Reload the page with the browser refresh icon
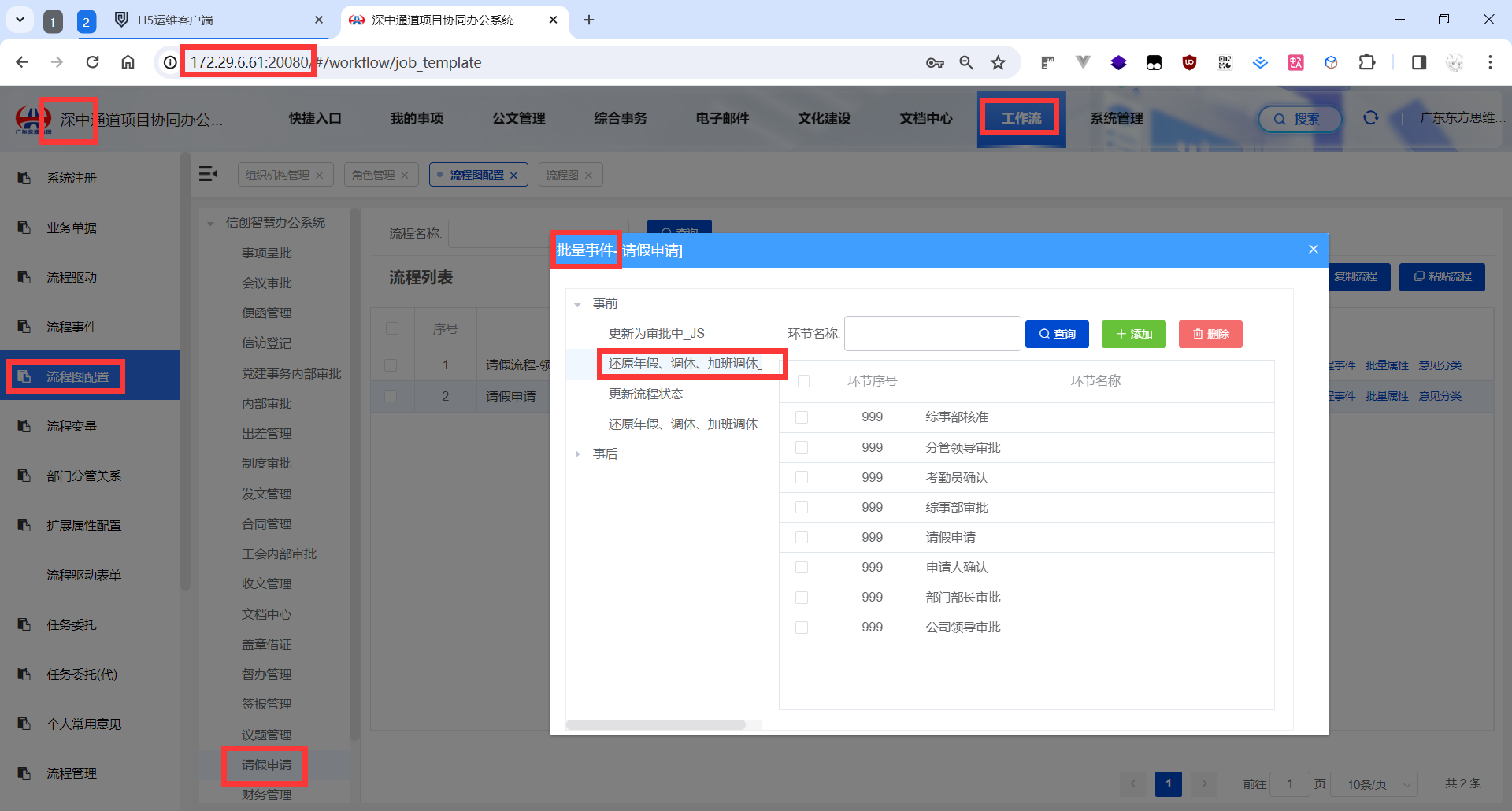The height and width of the screenshot is (811, 1512). pos(93,62)
